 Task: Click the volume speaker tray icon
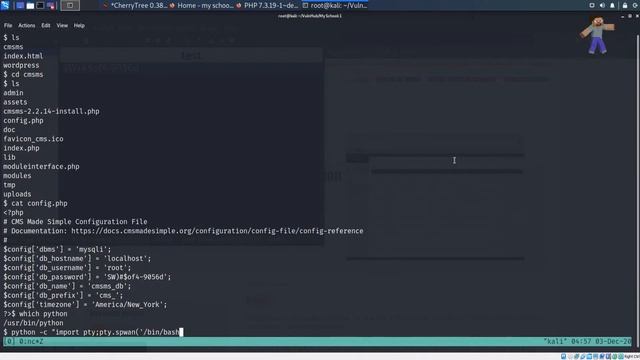[x=602, y=5]
